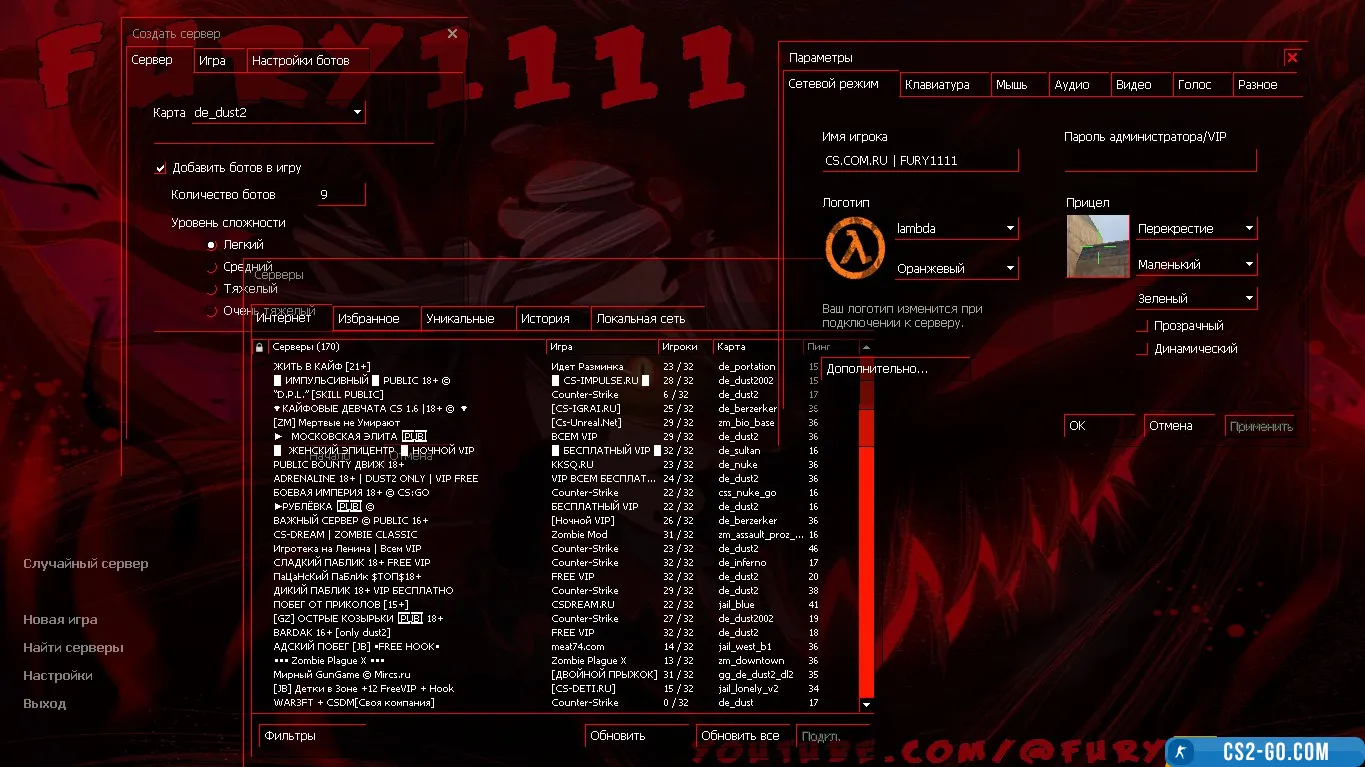Click the orange lambda logo preview

tap(855, 248)
